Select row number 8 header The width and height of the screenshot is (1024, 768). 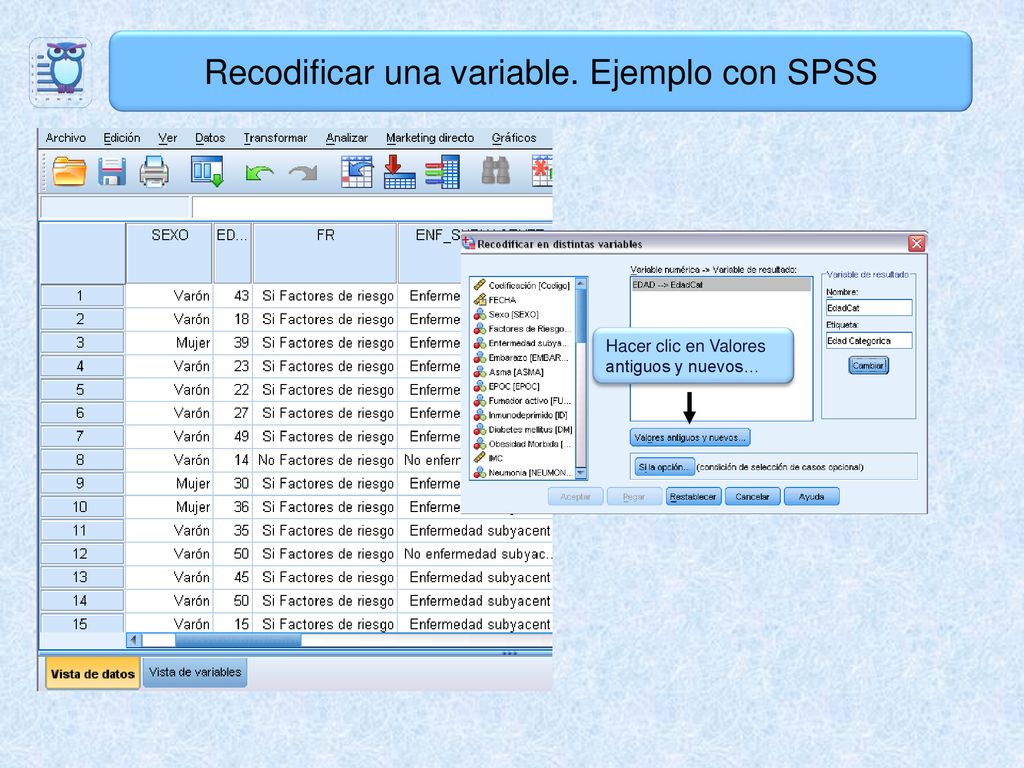pos(82,460)
